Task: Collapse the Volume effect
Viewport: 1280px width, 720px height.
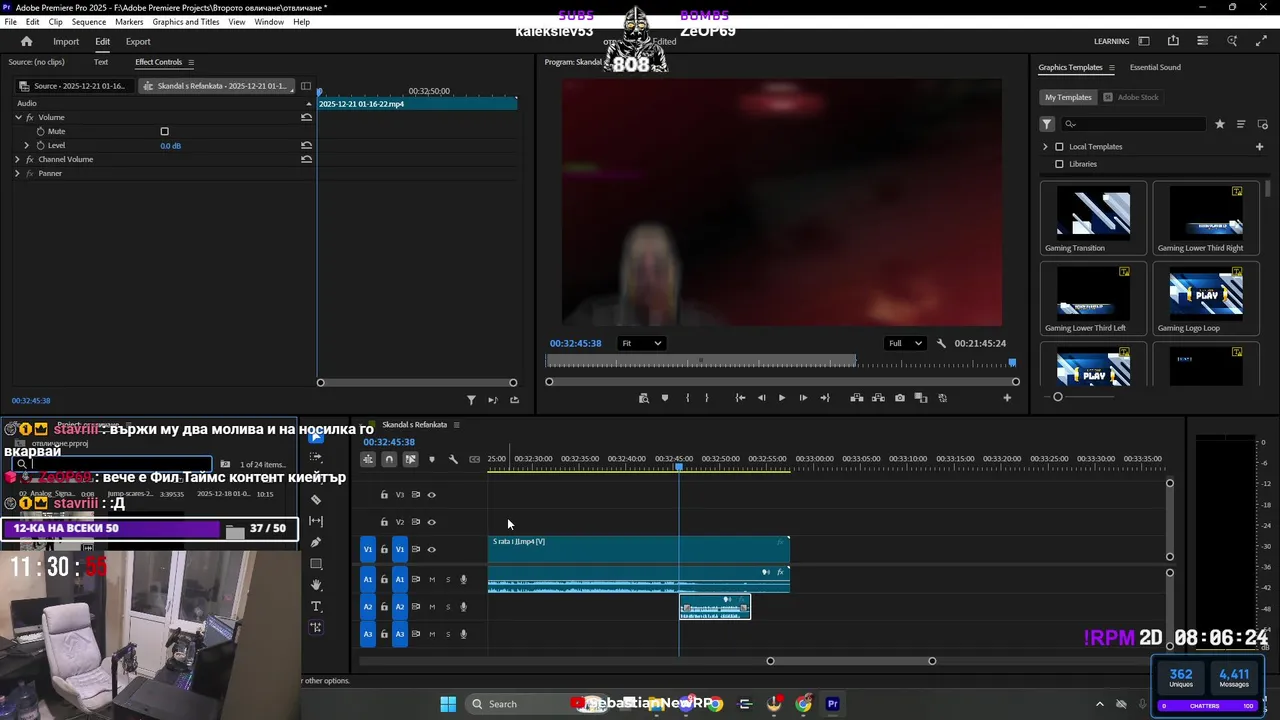Action: (18, 117)
